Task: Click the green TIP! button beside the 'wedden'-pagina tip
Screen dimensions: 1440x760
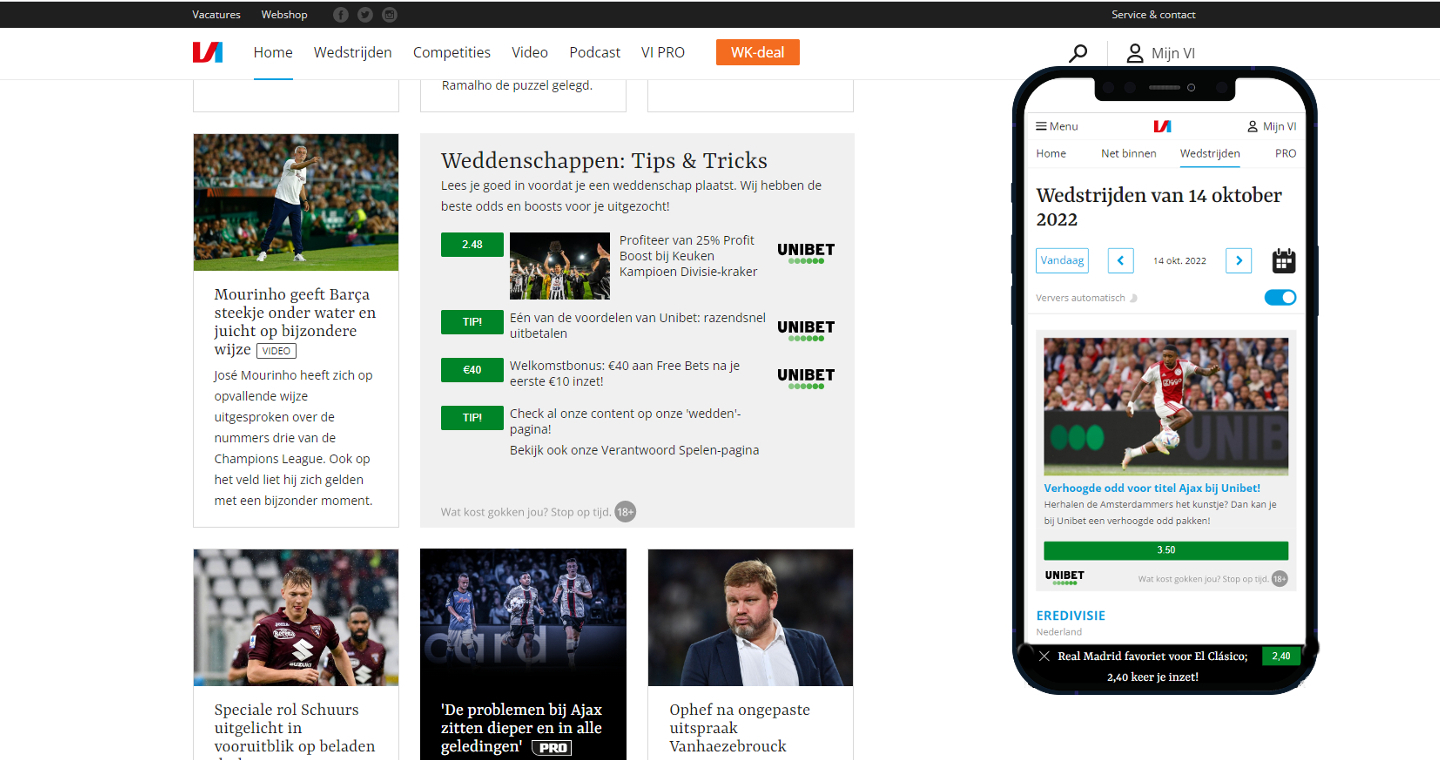Action: click(472, 418)
